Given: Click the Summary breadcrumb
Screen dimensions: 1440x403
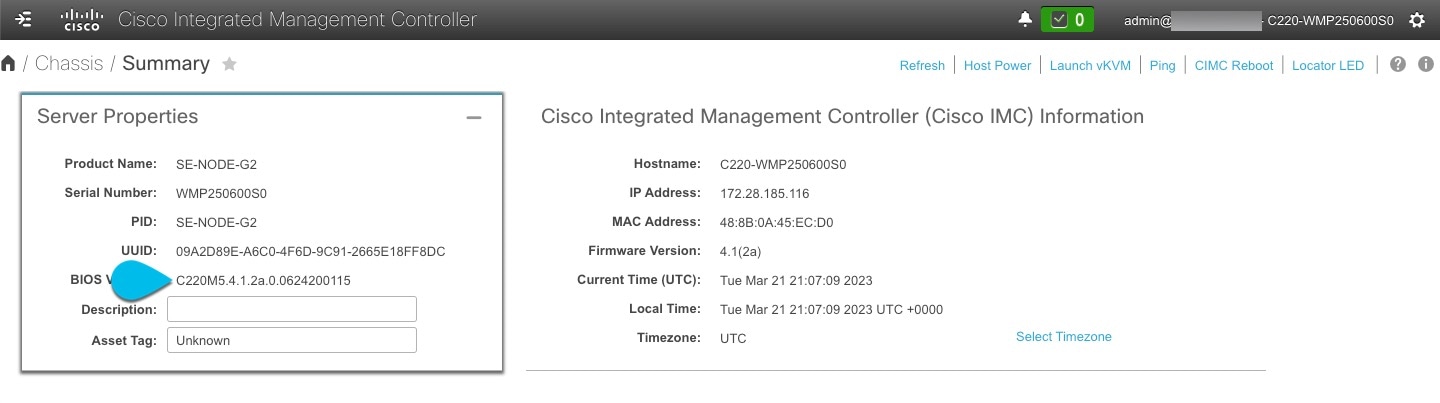Looking at the screenshot, I should point(166,64).
